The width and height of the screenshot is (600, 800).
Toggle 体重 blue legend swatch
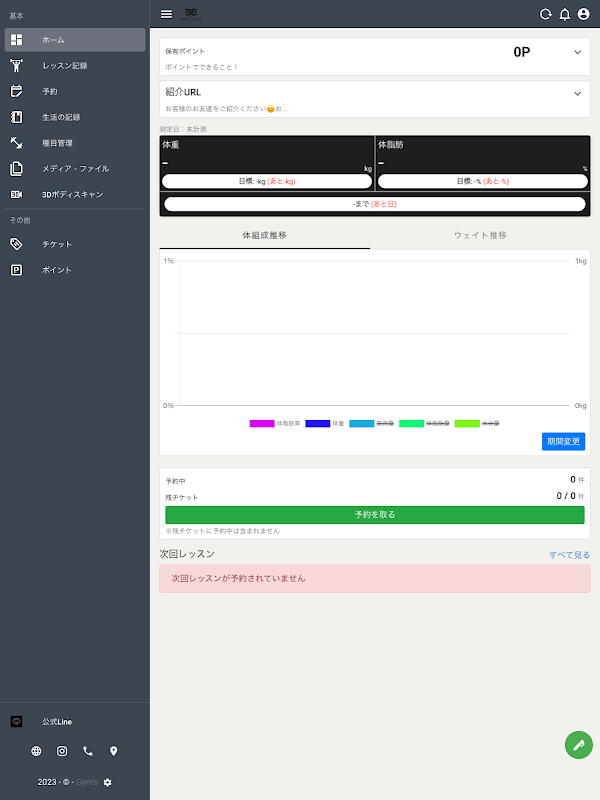(317, 423)
